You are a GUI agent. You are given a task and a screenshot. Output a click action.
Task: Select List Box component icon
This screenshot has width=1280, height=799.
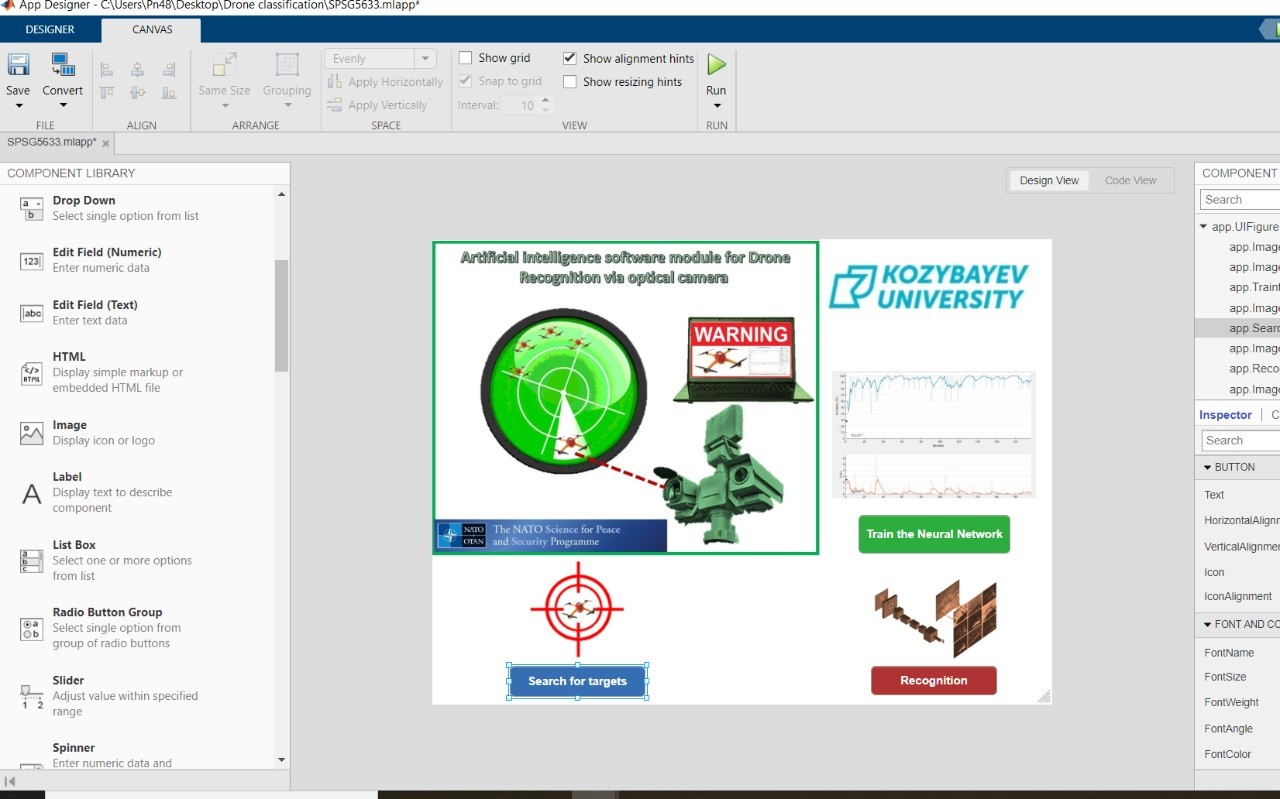[x=32, y=561]
